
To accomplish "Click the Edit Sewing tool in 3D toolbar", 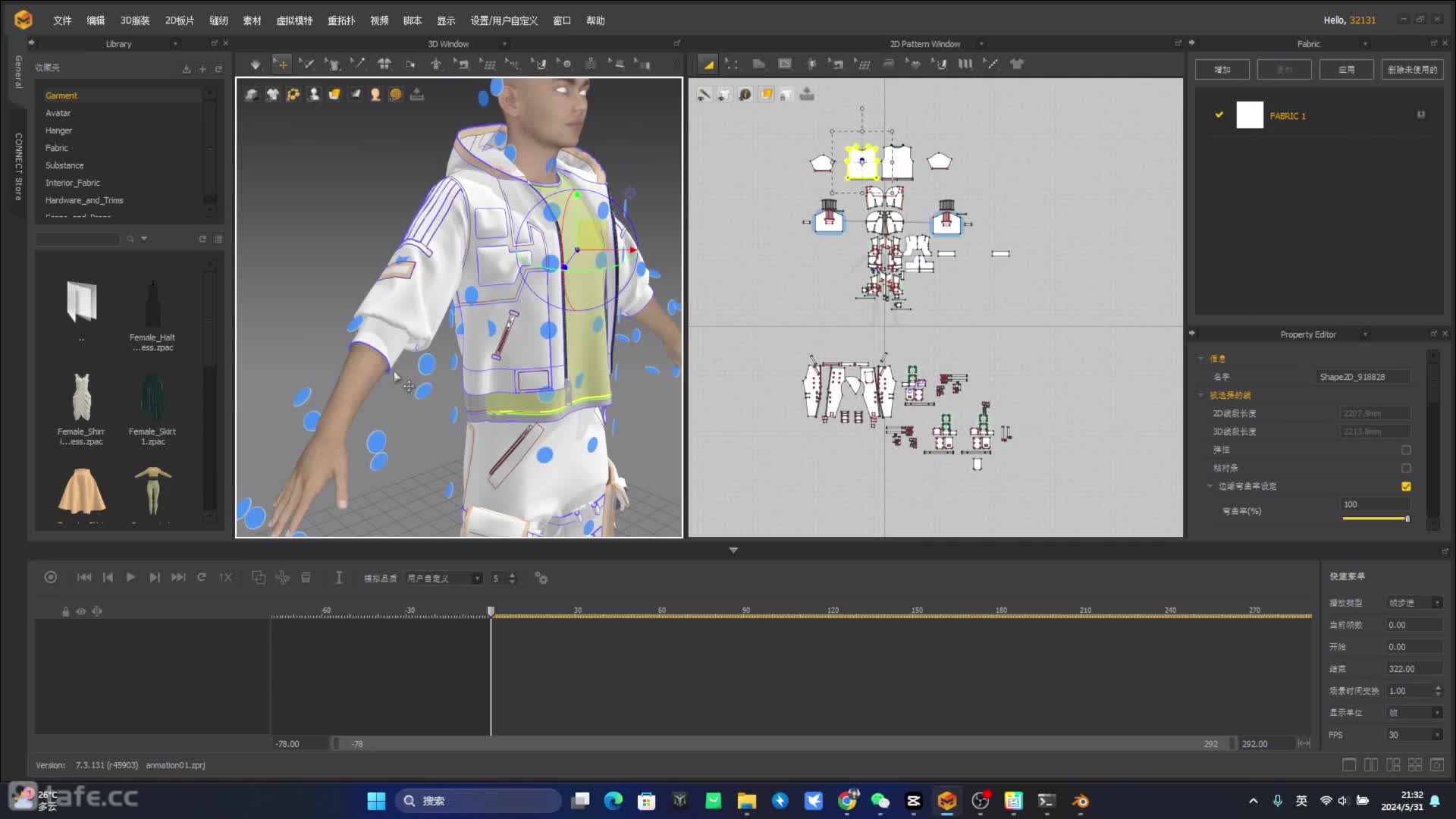I will (x=461, y=64).
